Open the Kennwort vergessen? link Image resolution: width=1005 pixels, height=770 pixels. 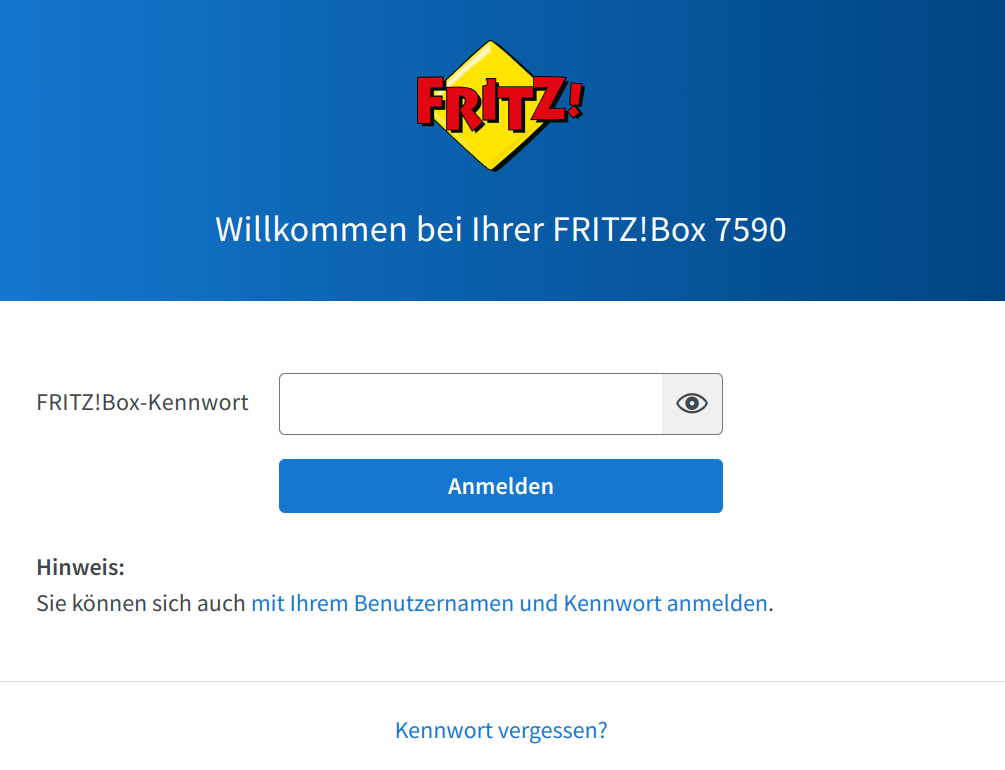[x=501, y=730]
